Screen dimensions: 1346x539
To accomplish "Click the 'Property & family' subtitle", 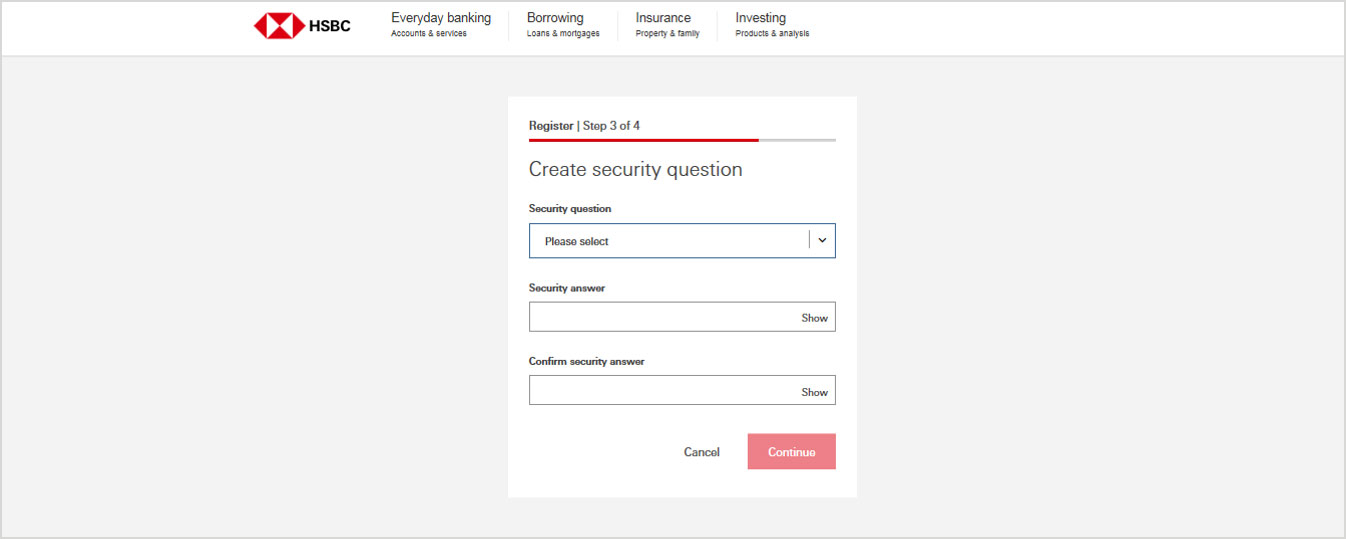I will tap(667, 34).
